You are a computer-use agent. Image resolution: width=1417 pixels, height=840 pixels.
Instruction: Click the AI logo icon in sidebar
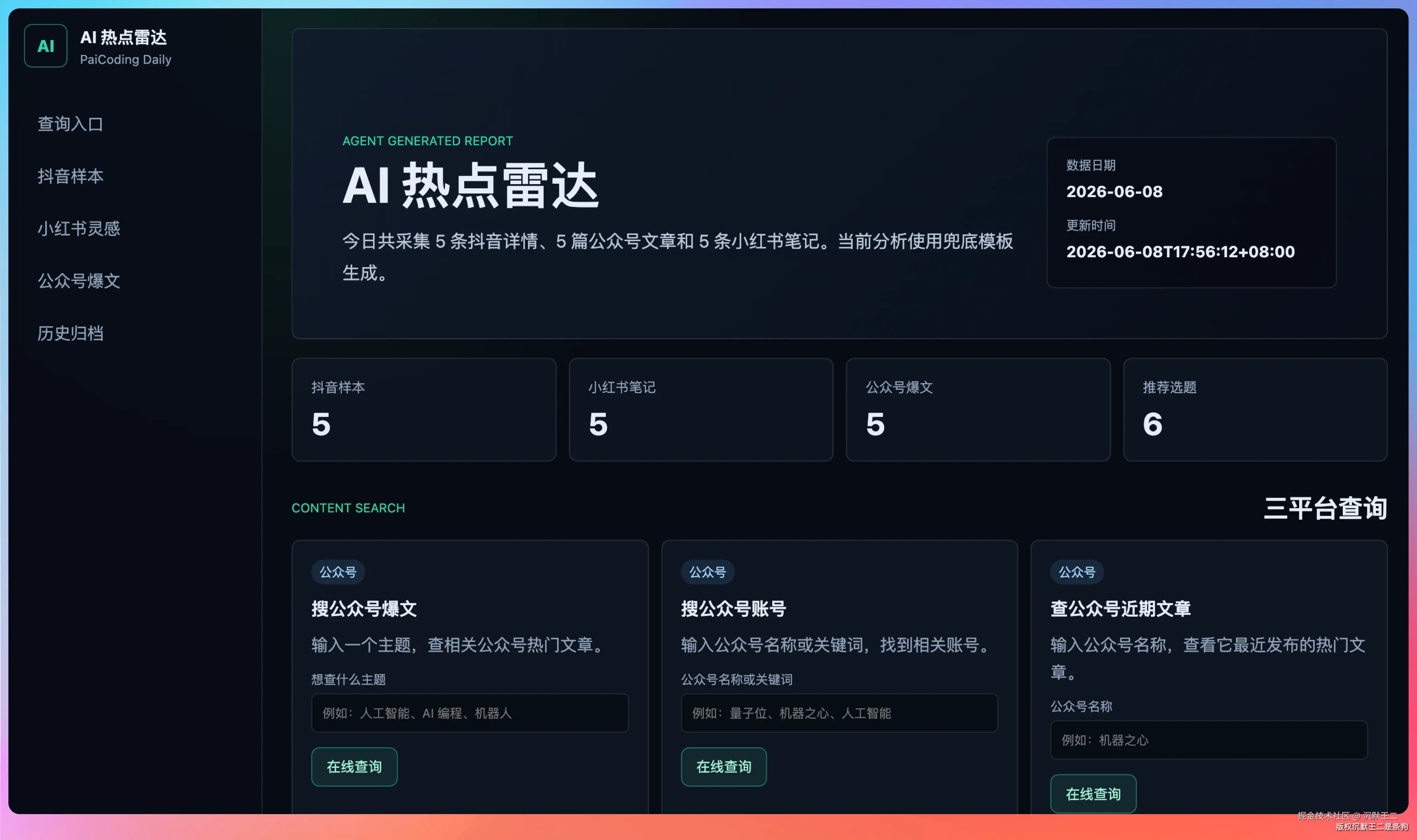click(x=46, y=46)
